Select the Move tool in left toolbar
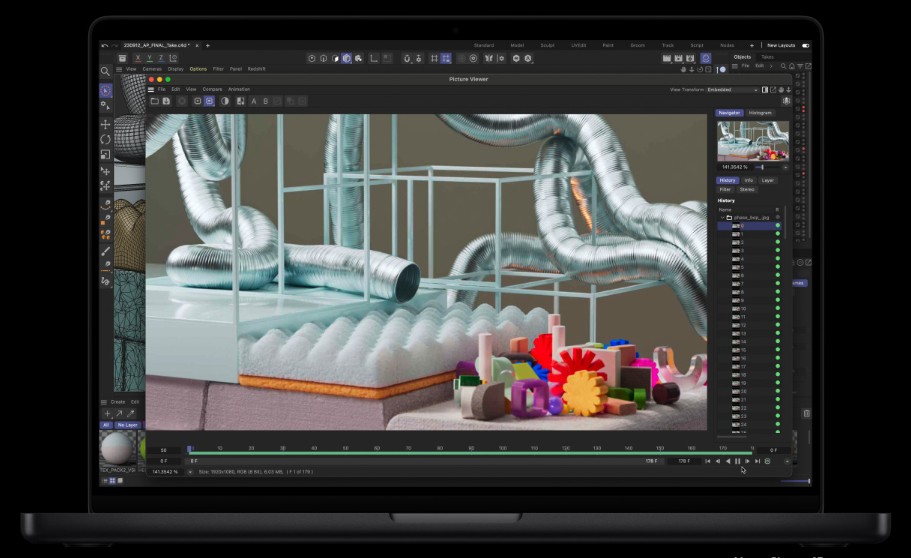Screen dimensions: 911x558 (x=106, y=124)
